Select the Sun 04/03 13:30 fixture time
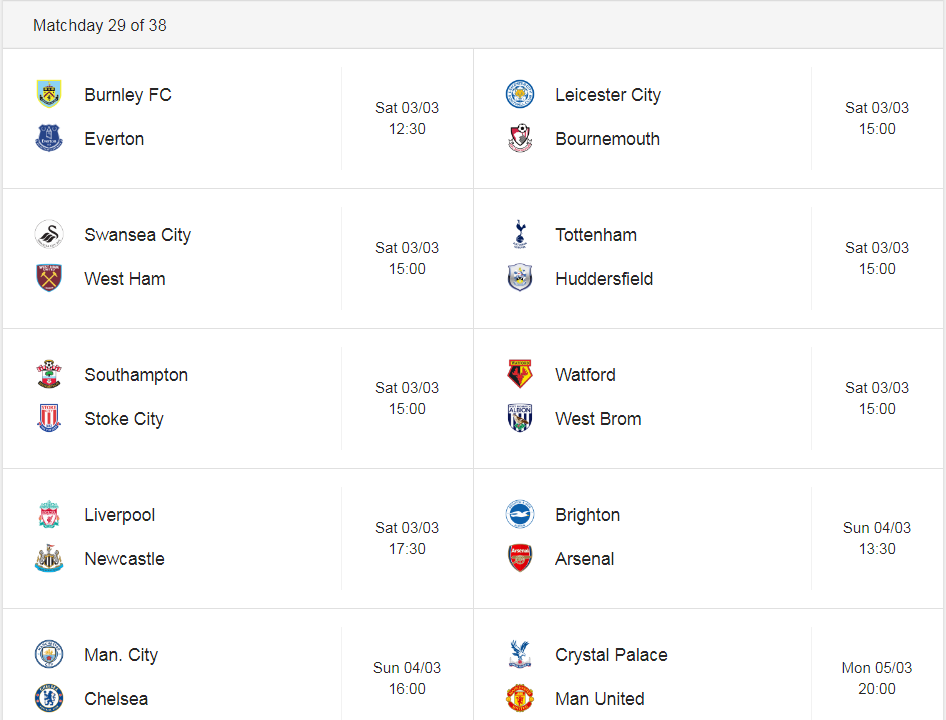946x720 pixels. point(877,538)
